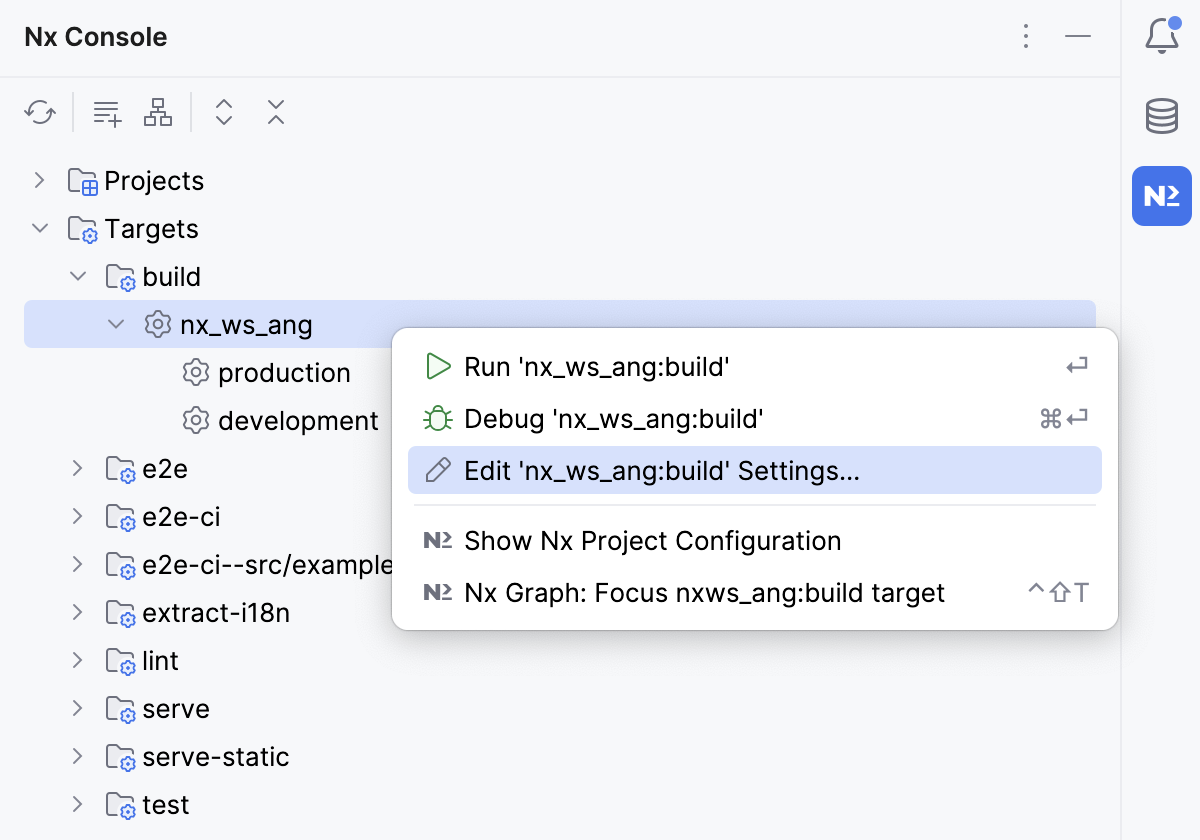Open the Nx Graph toolbar icon

coord(157,112)
